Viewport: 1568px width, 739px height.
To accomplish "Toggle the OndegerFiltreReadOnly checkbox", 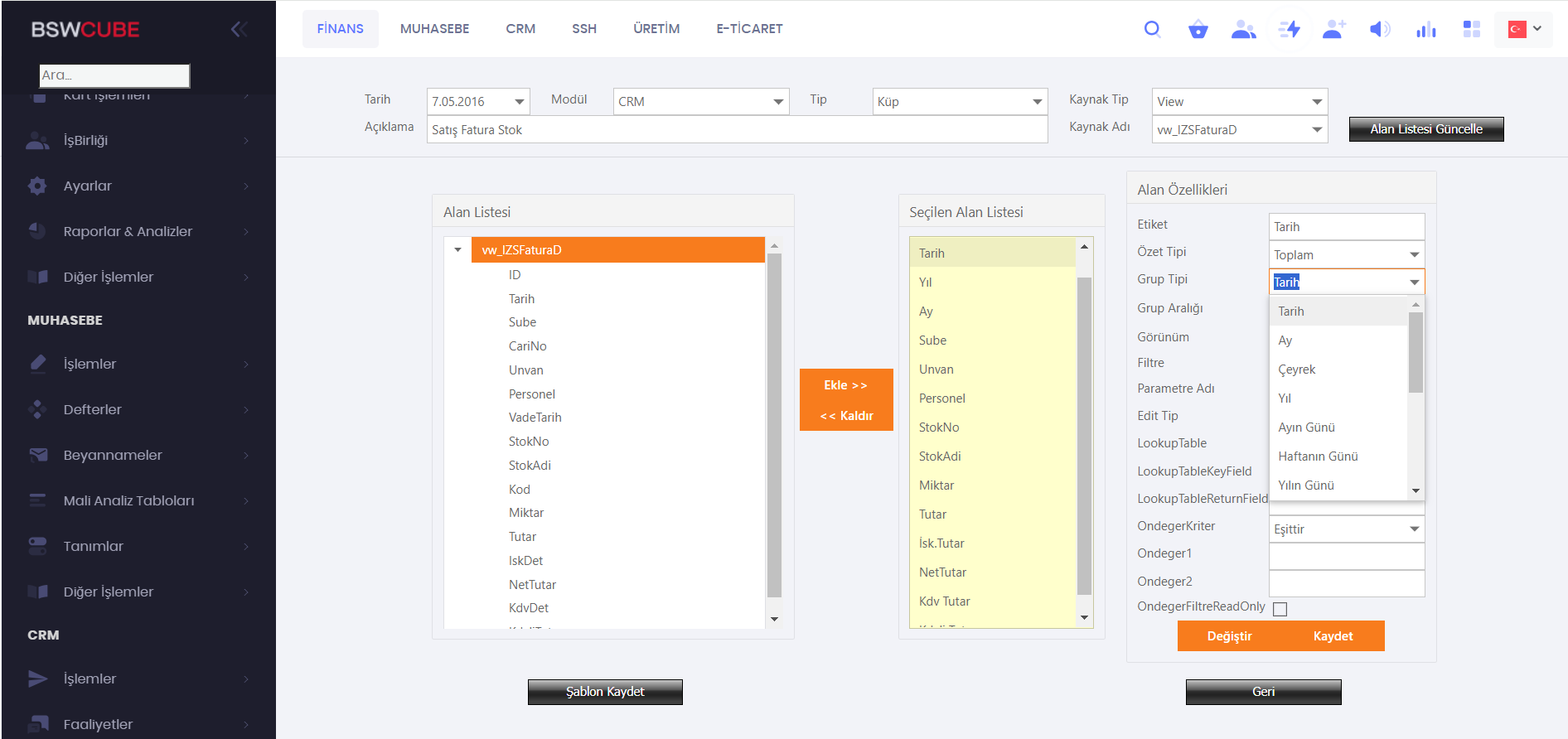I will 1280,609.
